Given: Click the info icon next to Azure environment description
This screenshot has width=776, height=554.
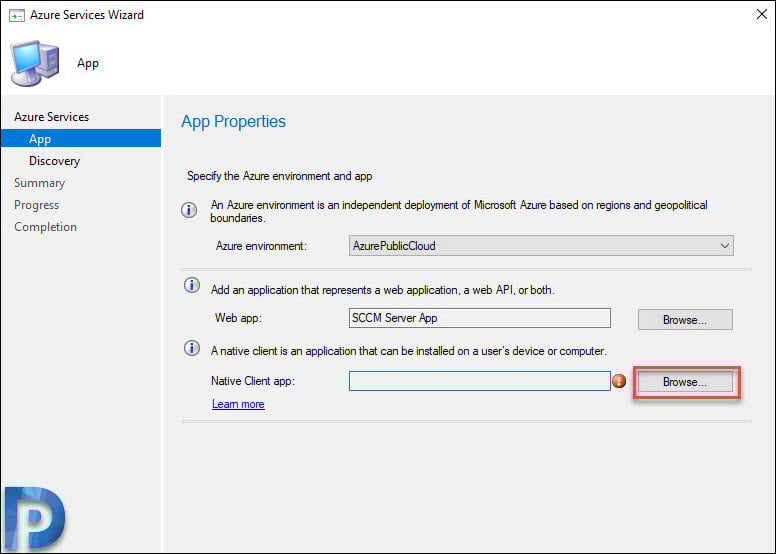Looking at the screenshot, I should [189, 210].
